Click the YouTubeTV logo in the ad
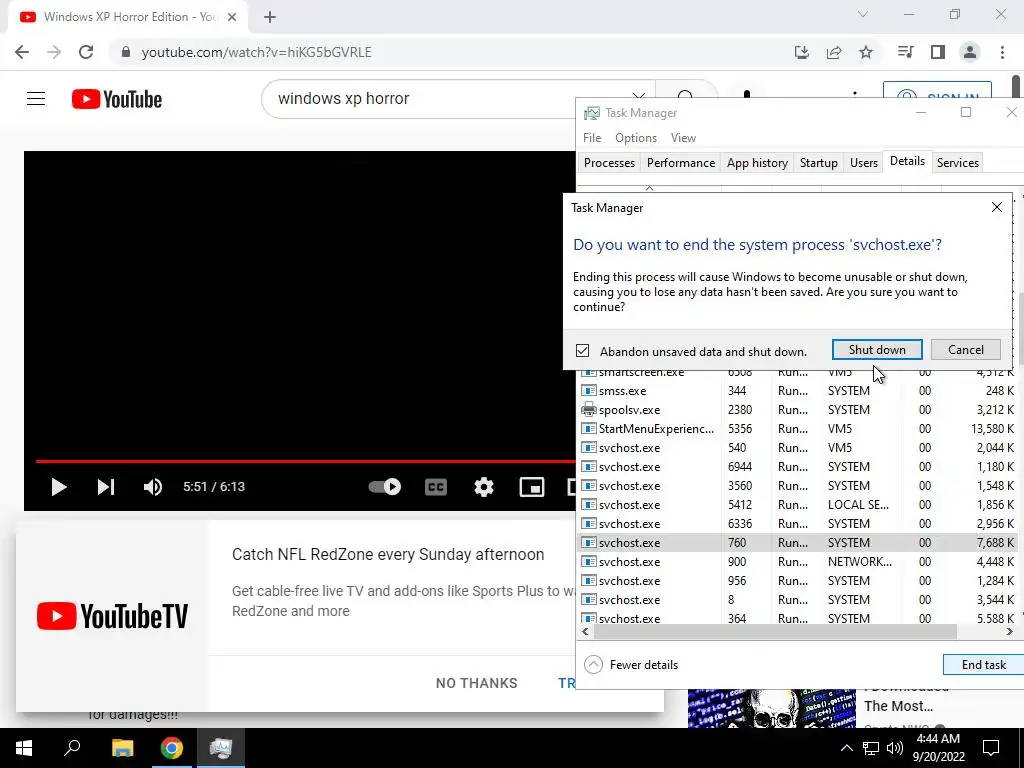This screenshot has width=1024, height=768. coord(112,616)
